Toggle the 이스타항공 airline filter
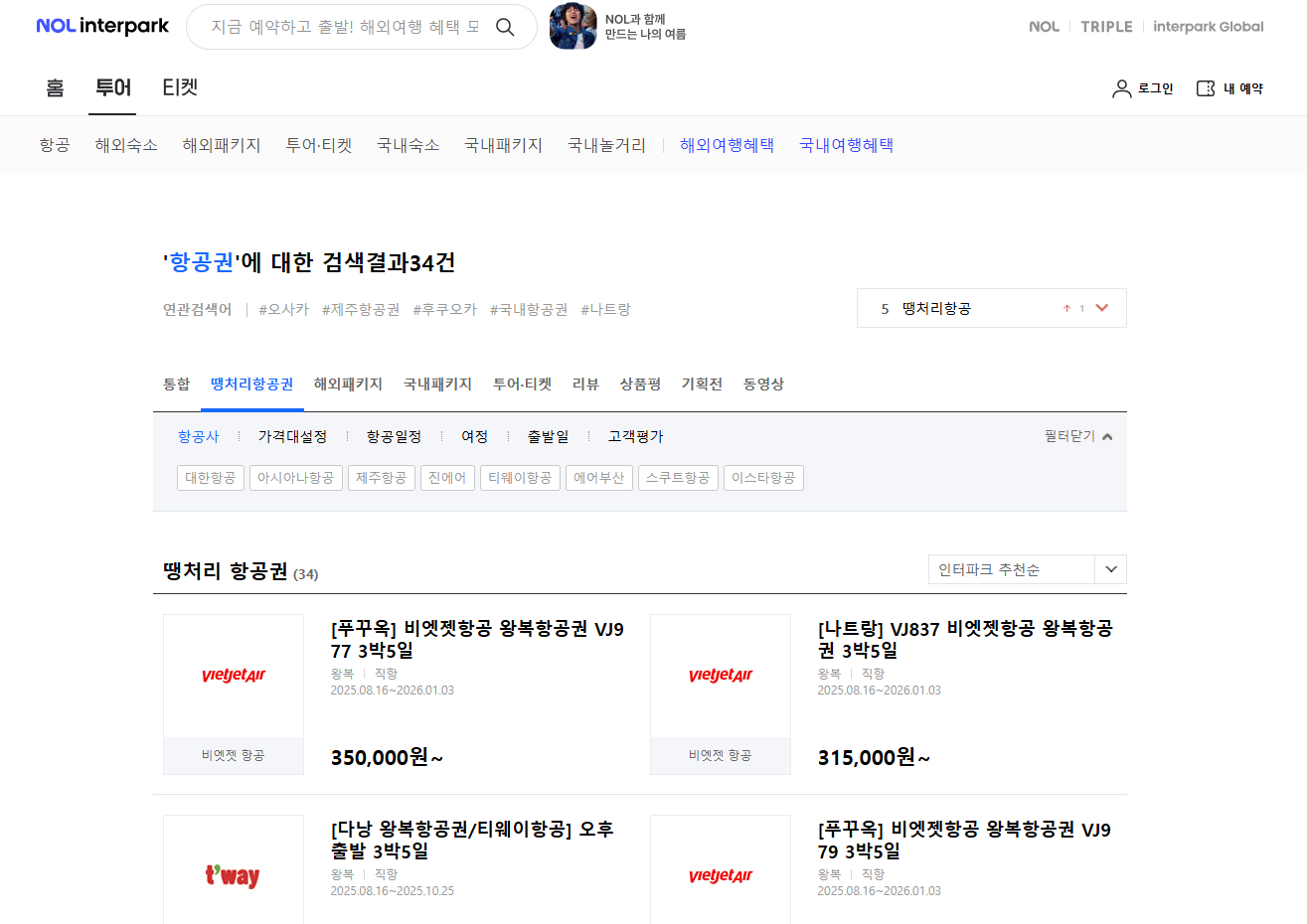Image resolution: width=1307 pixels, height=924 pixels. tap(763, 478)
